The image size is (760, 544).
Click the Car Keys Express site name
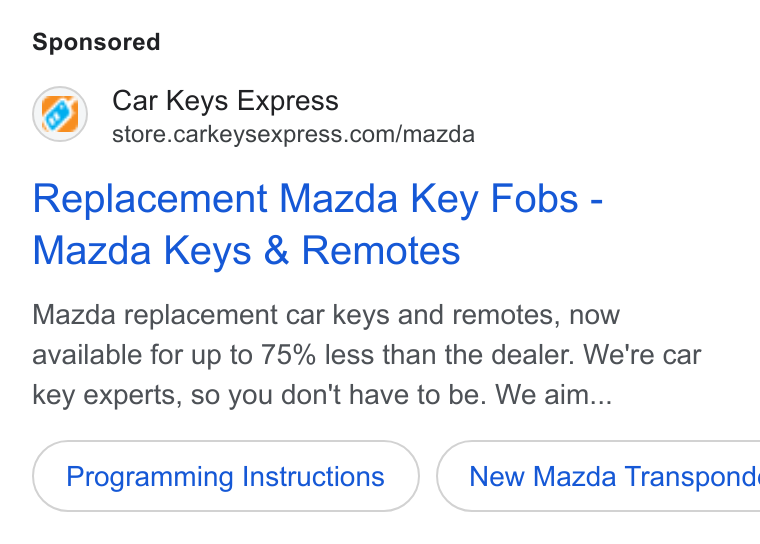click(225, 101)
